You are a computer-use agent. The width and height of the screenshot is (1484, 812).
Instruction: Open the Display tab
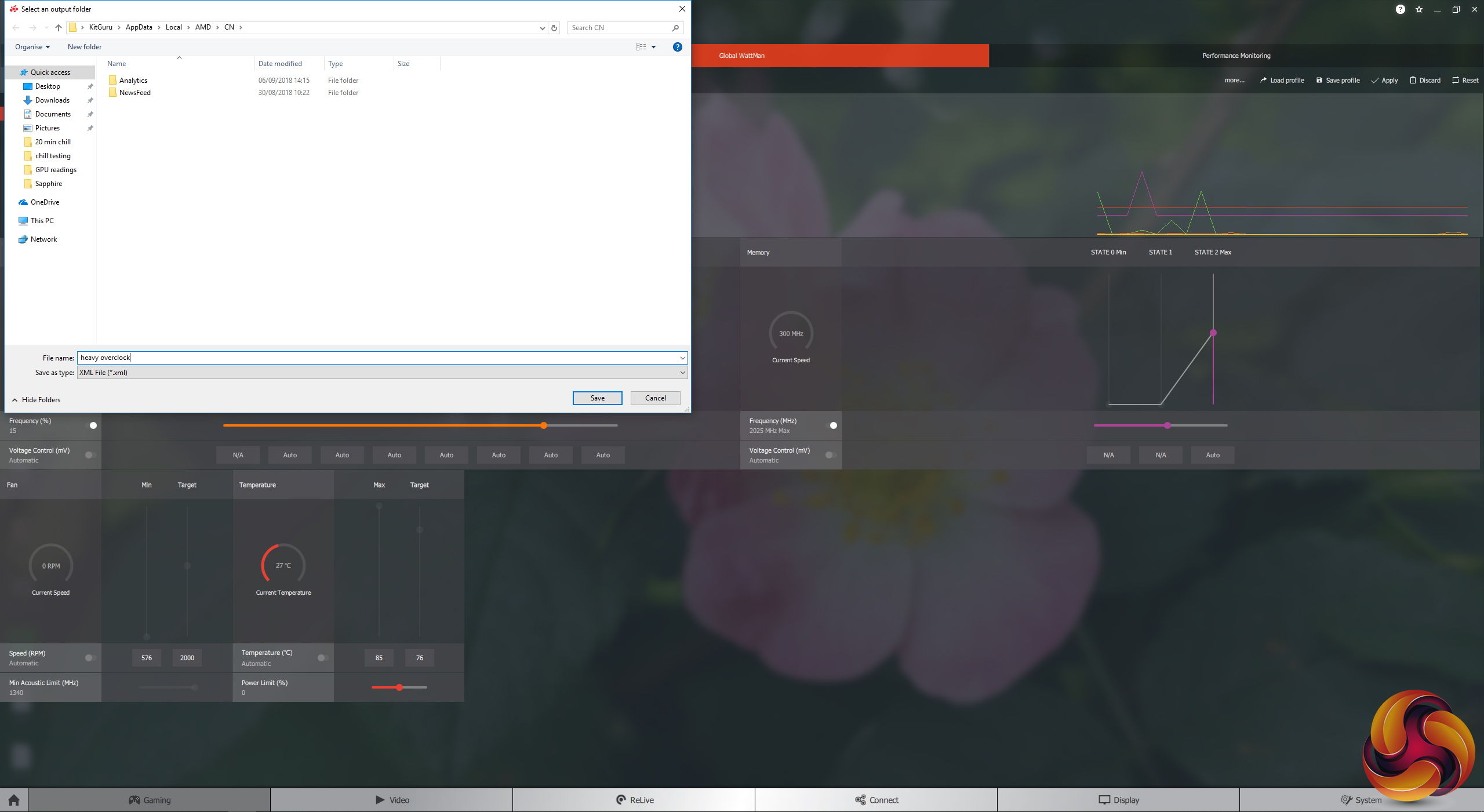1118,800
